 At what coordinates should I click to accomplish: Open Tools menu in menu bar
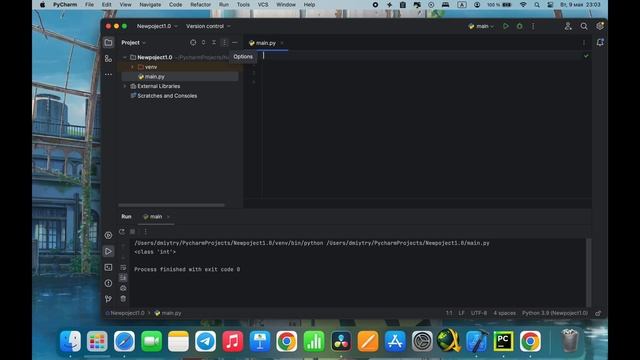click(243, 4)
